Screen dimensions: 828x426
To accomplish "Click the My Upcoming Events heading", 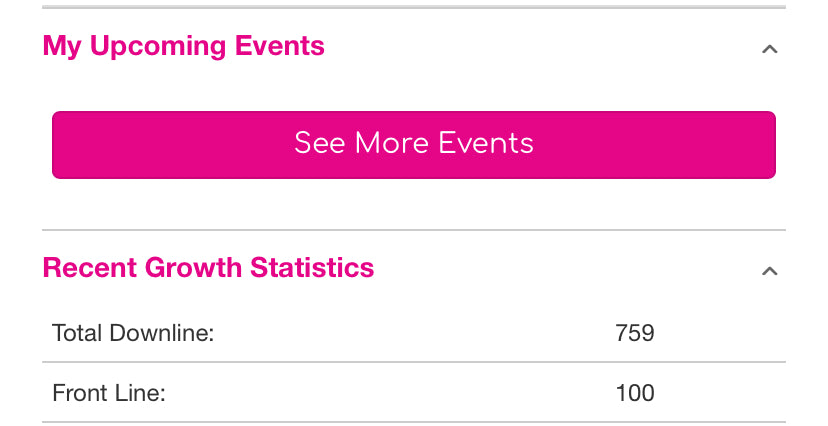I will (x=183, y=46).
